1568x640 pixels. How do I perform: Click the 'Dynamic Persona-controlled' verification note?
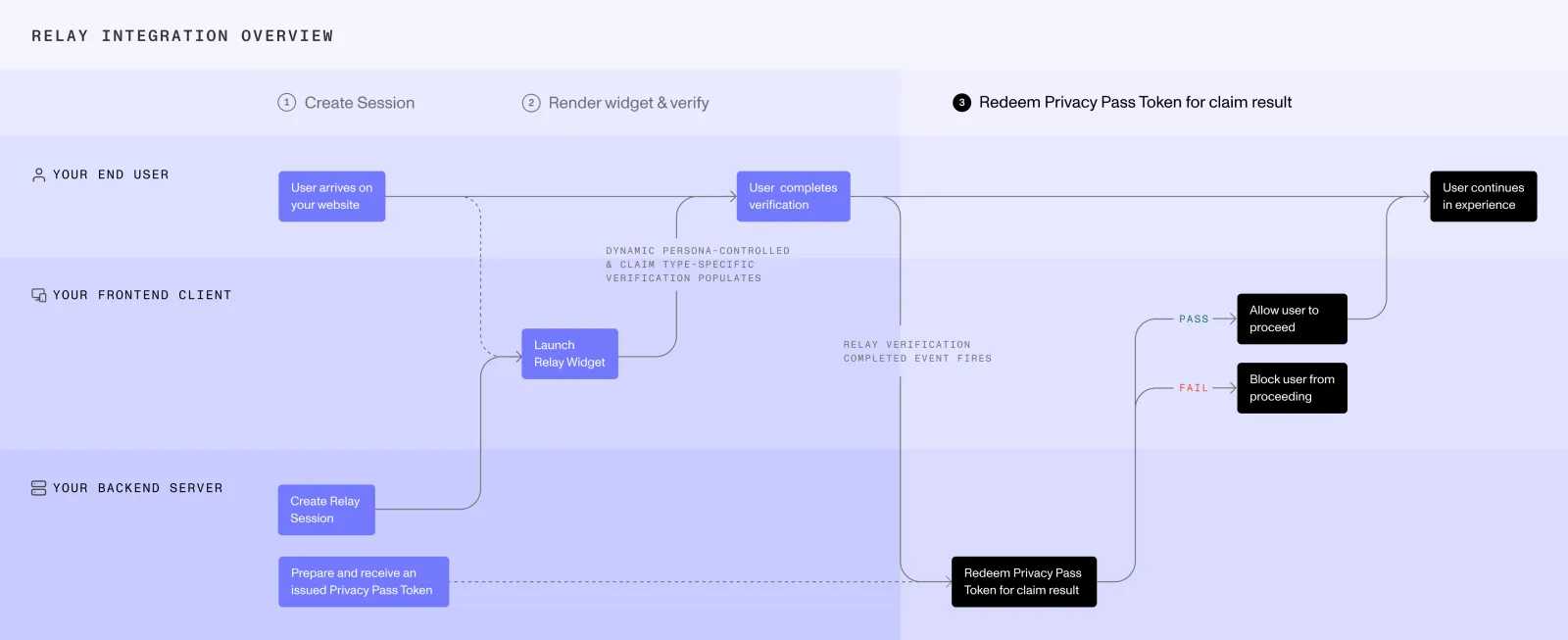698,265
